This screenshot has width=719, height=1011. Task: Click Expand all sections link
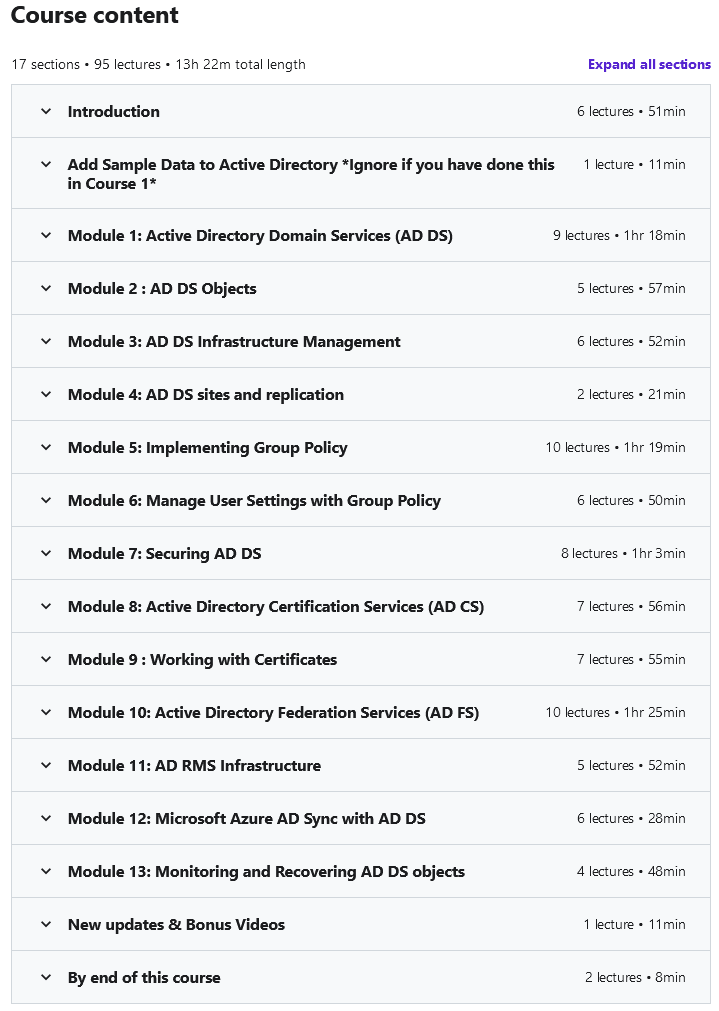pyautogui.click(x=649, y=64)
